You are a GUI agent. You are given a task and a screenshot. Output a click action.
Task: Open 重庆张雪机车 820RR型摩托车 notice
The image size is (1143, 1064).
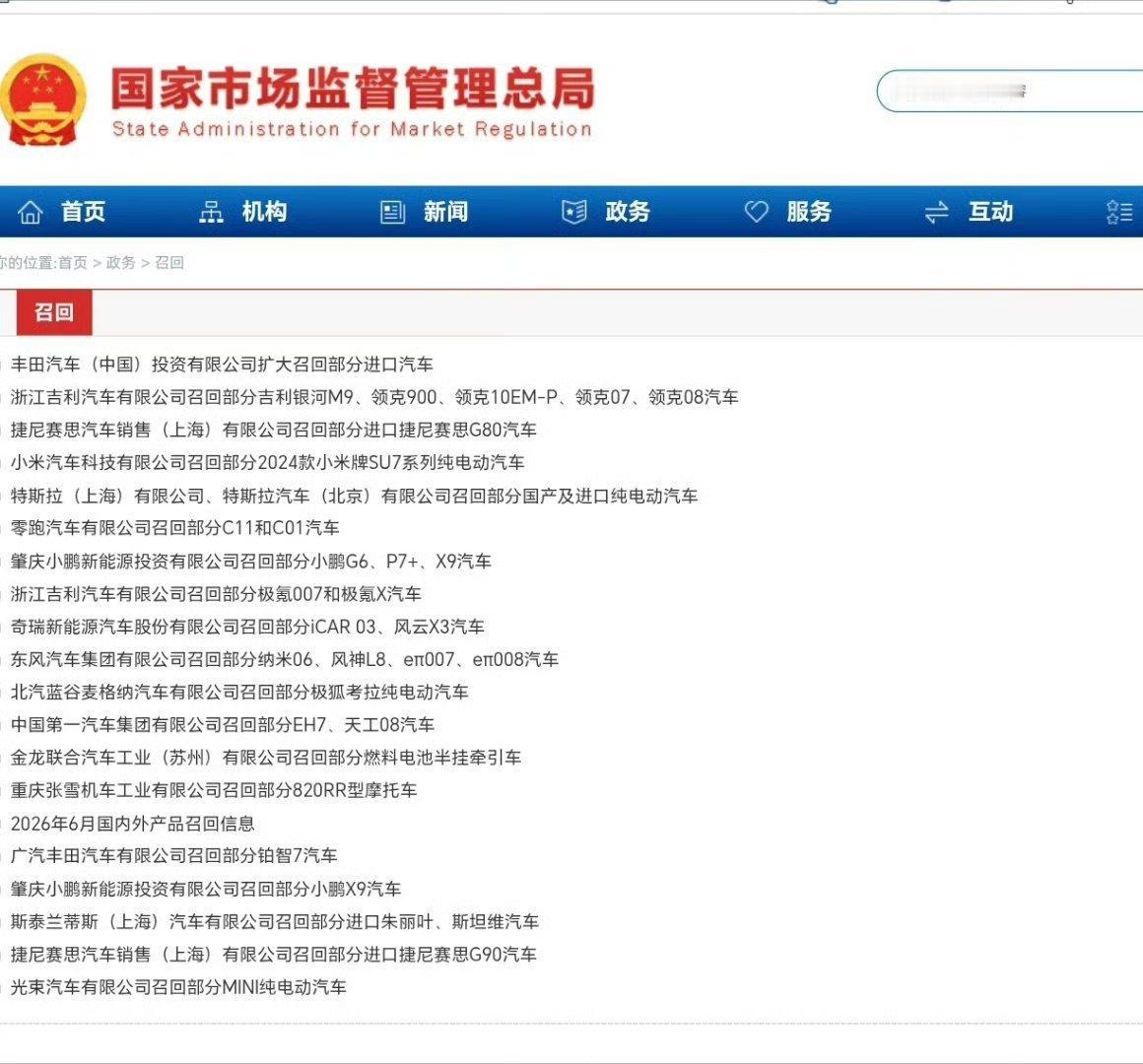pos(214,790)
